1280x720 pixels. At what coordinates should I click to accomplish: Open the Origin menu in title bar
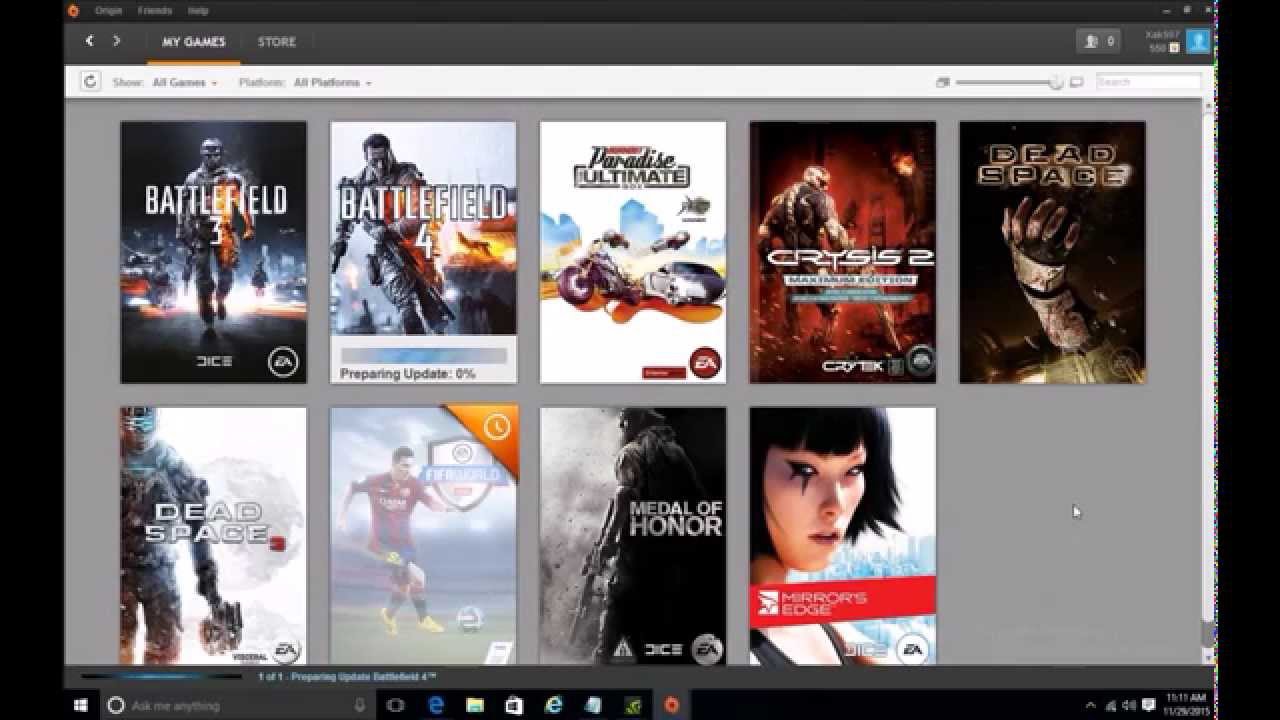point(107,10)
